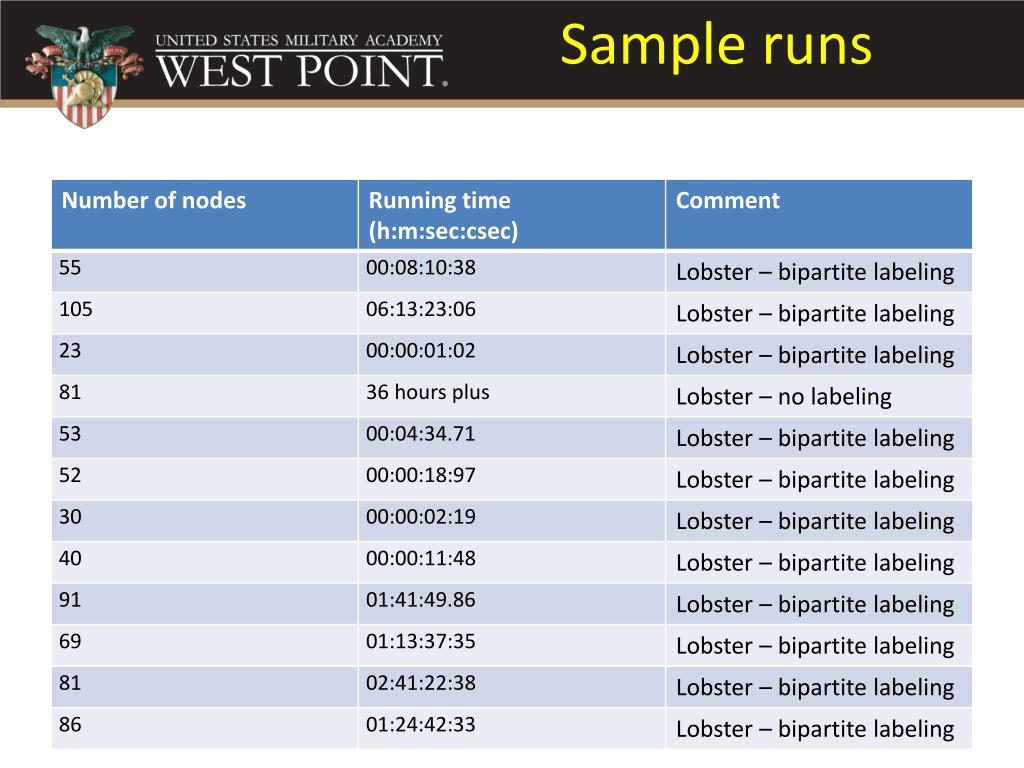Click the West Point eagle crest logo
1024x768 pixels.
coord(84,75)
